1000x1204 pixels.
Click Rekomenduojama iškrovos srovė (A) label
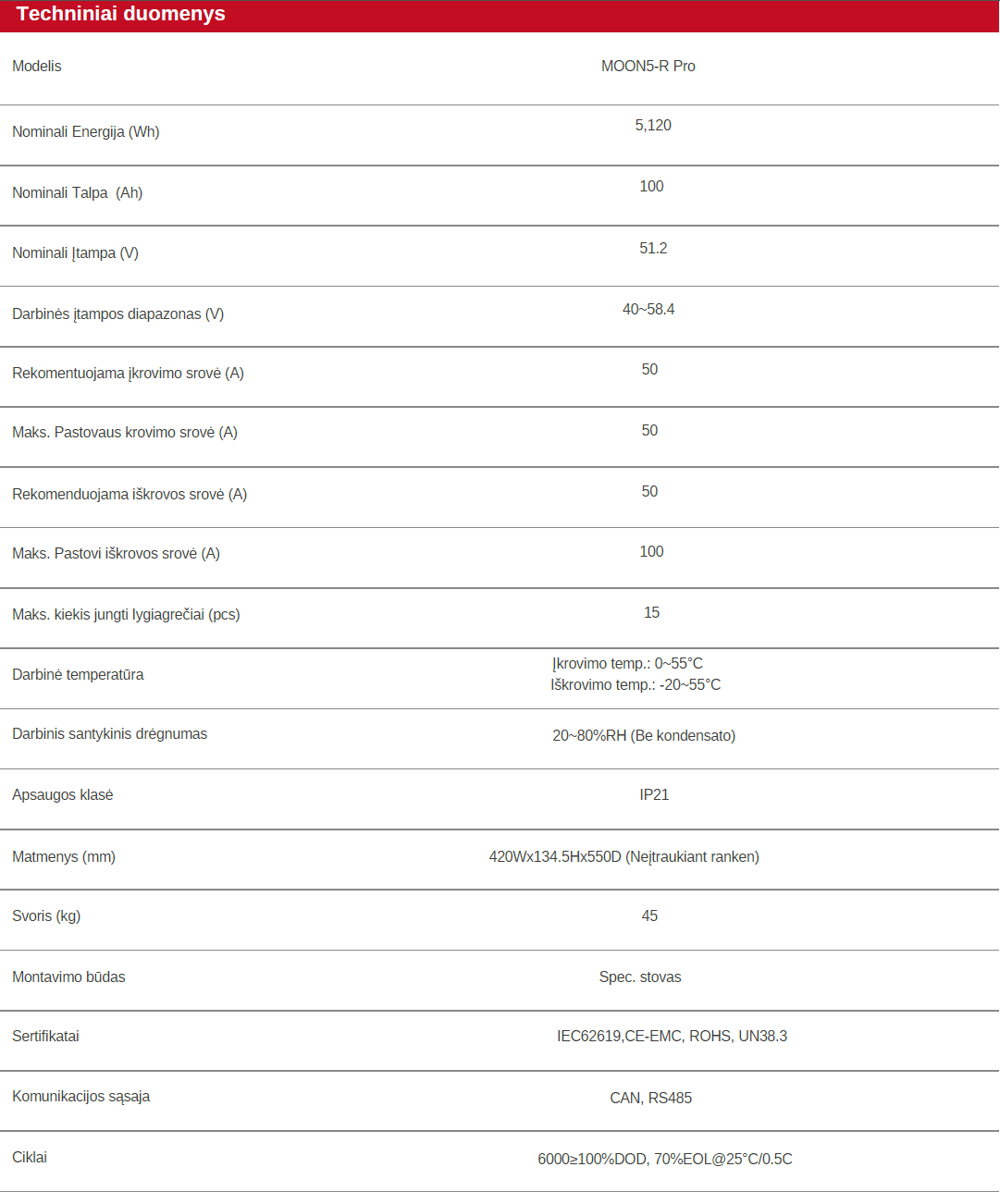pos(130,495)
